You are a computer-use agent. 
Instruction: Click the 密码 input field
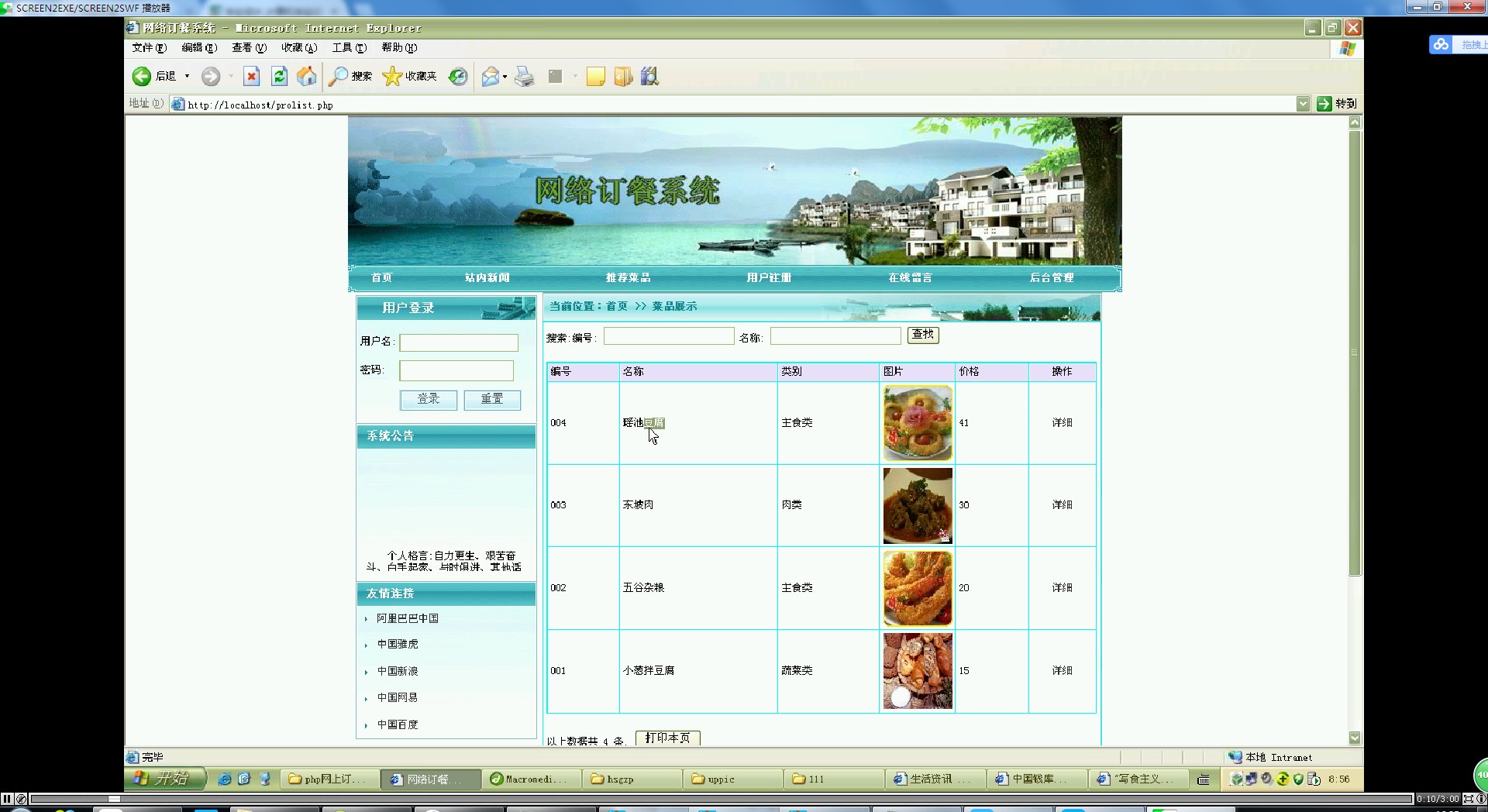(456, 370)
